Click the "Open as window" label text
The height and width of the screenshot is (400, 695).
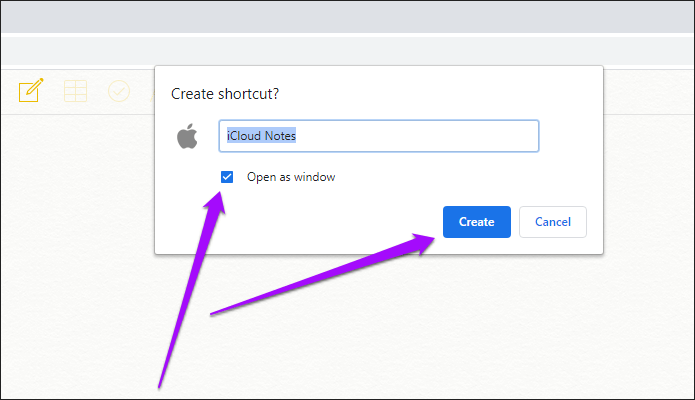click(x=291, y=177)
